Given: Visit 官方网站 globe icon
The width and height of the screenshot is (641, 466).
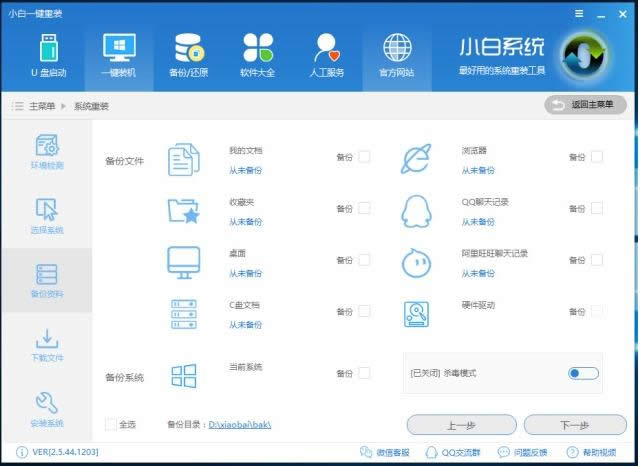Looking at the screenshot, I should [397, 47].
